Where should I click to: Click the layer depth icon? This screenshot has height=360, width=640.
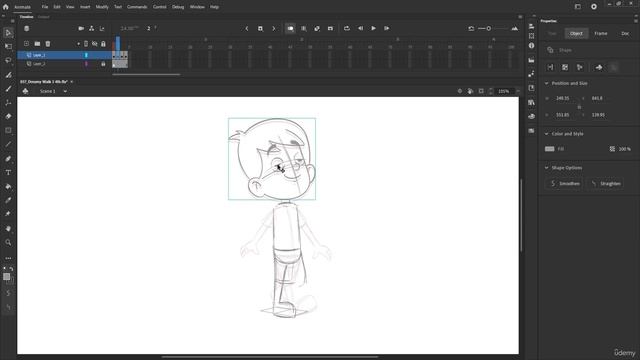tap(102, 29)
